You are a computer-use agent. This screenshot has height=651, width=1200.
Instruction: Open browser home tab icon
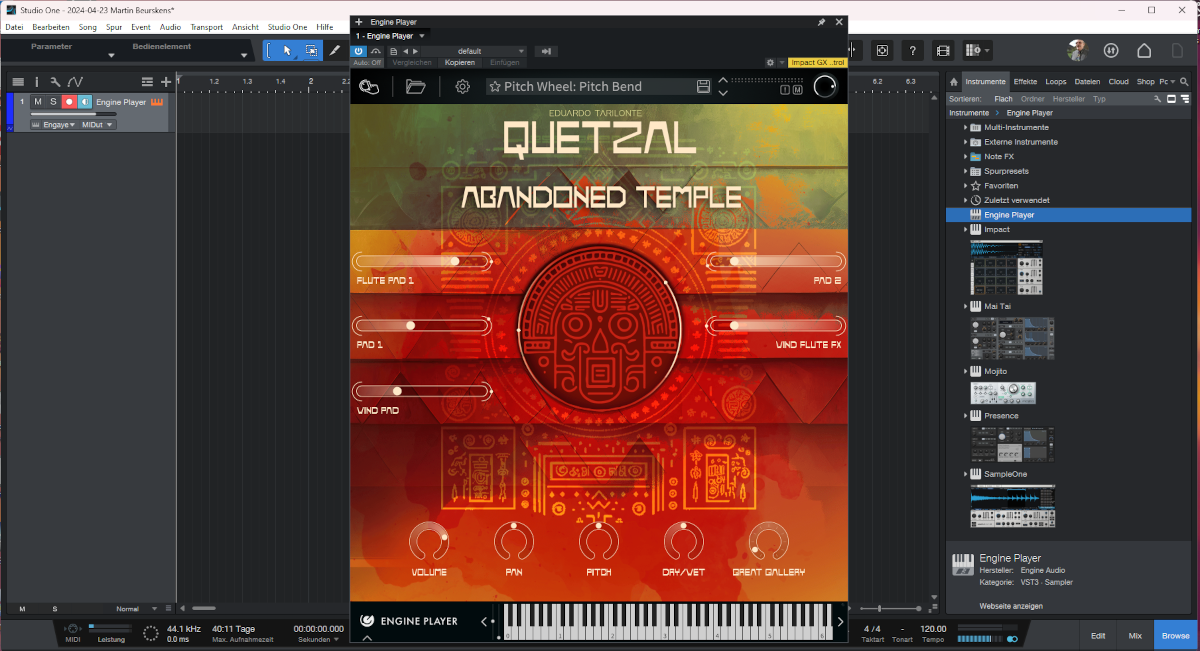point(954,82)
